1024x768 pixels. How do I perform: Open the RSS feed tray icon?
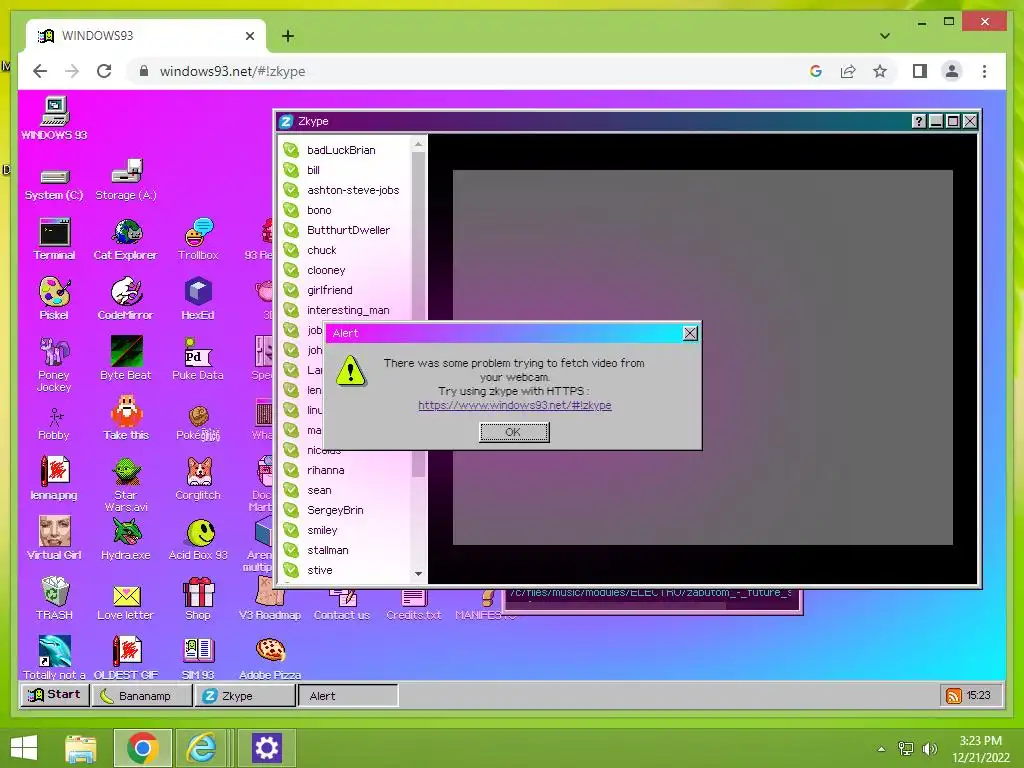pos(953,696)
